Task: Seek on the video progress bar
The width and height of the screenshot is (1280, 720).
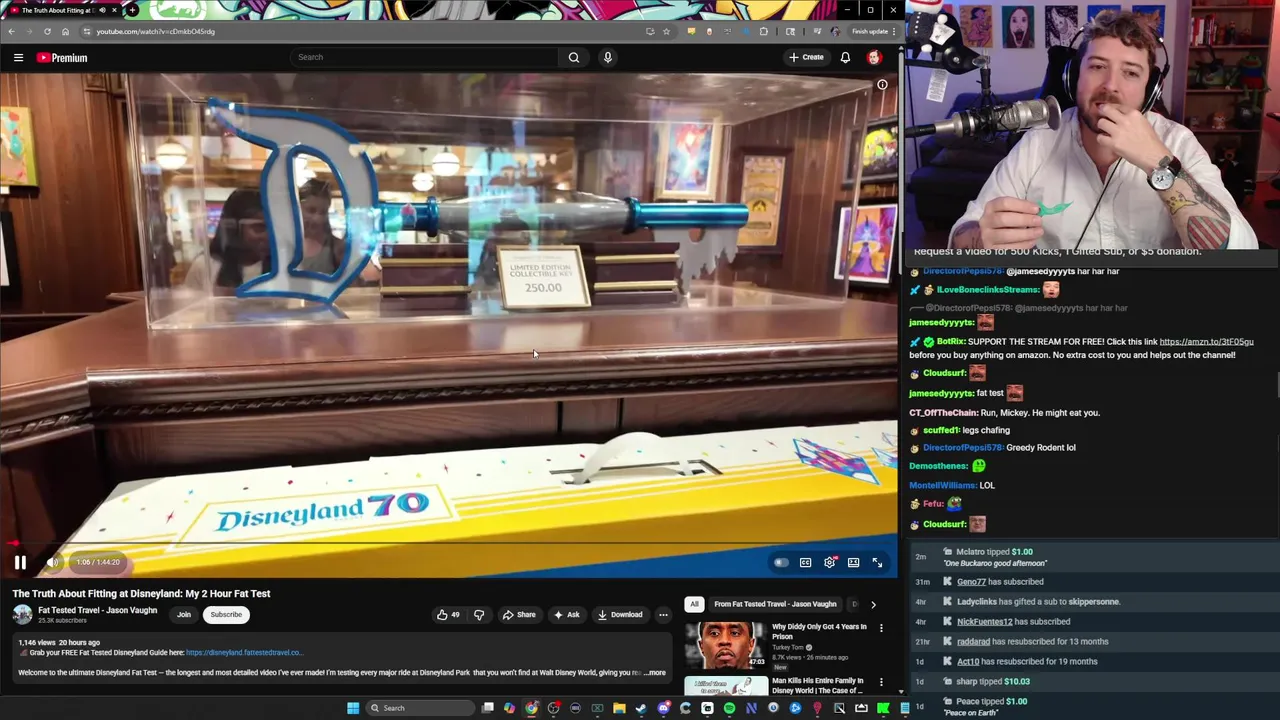Action: (449, 544)
